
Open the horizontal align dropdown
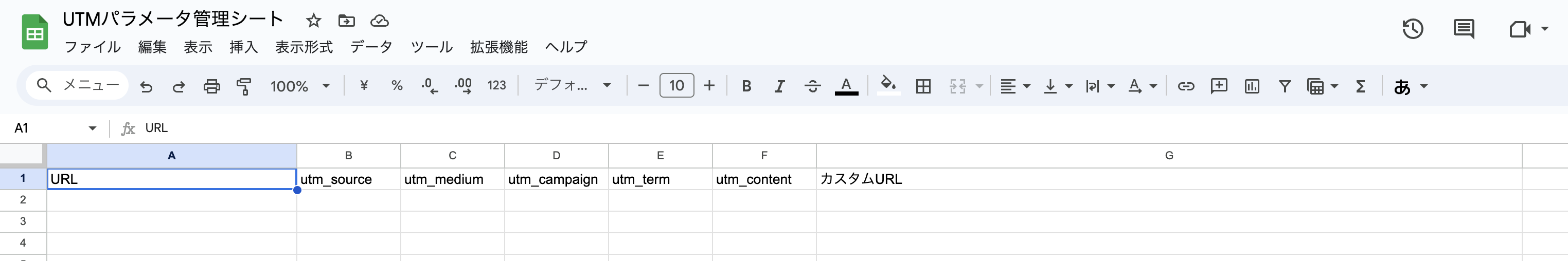click(1014, 86)
